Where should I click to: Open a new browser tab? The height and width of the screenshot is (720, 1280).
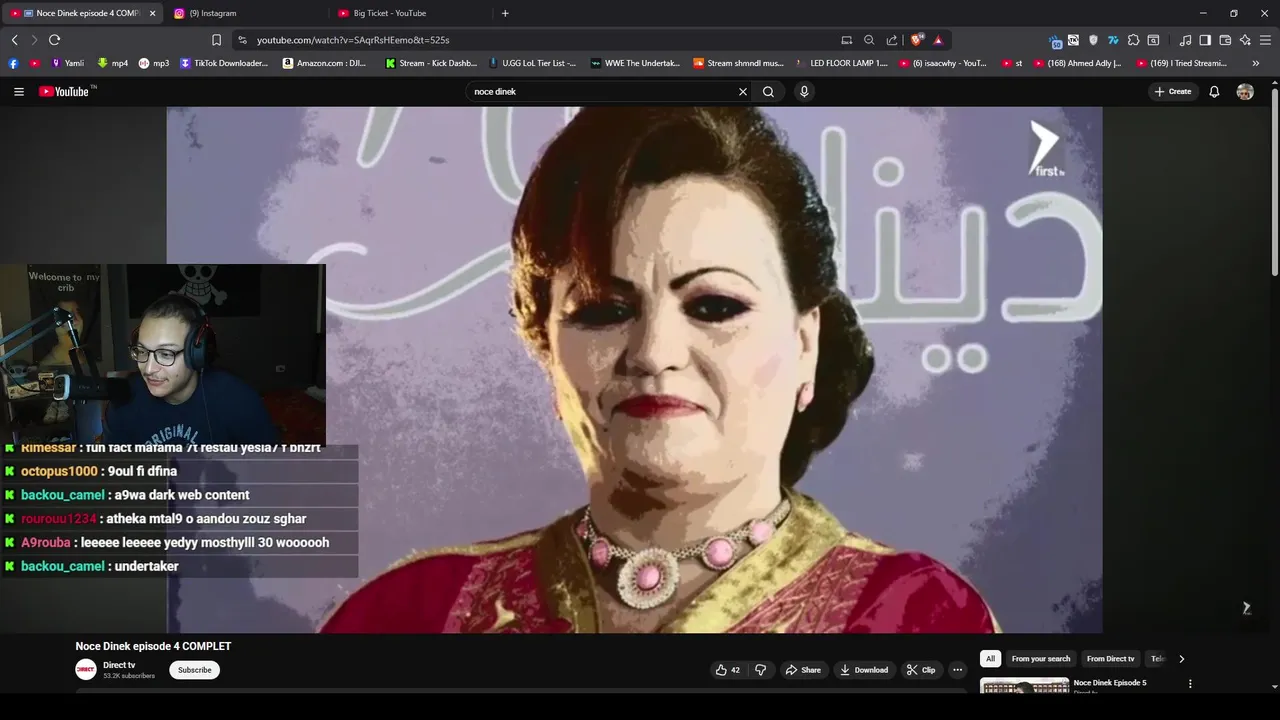505,13
